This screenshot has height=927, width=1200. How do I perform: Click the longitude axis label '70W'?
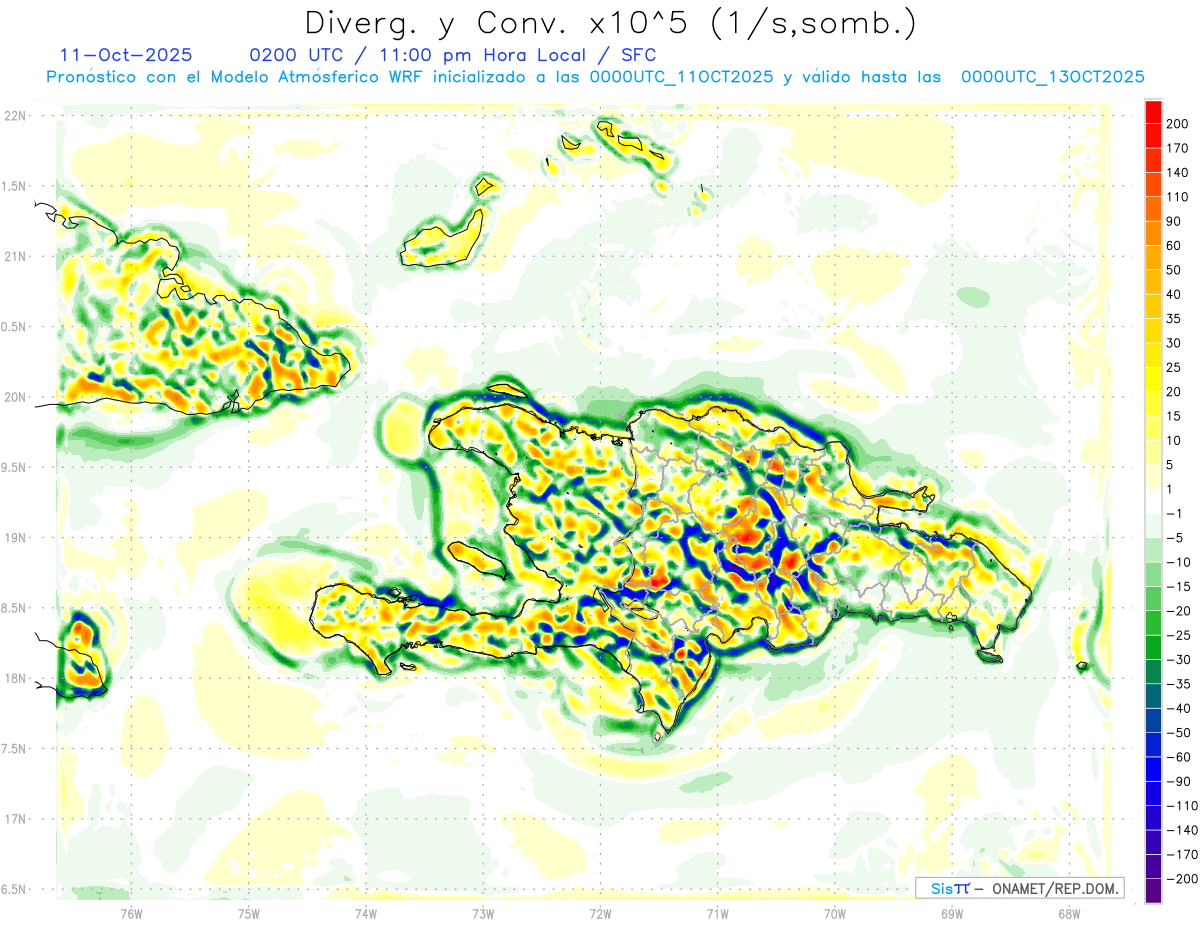835,914
